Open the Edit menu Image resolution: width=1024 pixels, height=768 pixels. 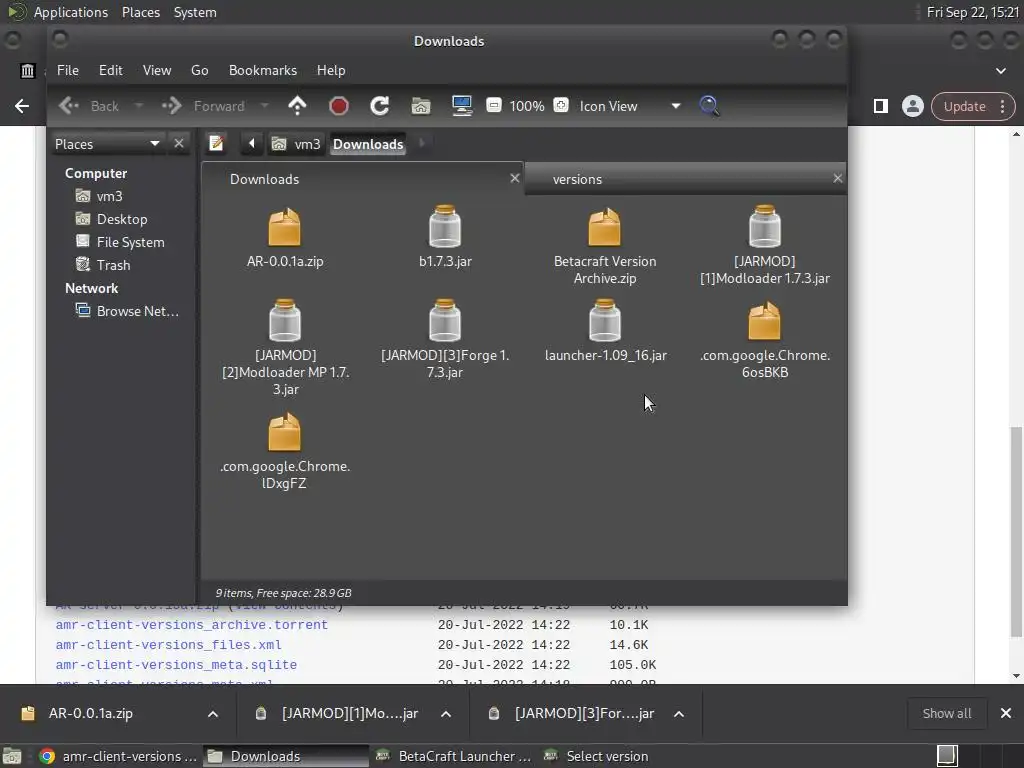(110, 70)
